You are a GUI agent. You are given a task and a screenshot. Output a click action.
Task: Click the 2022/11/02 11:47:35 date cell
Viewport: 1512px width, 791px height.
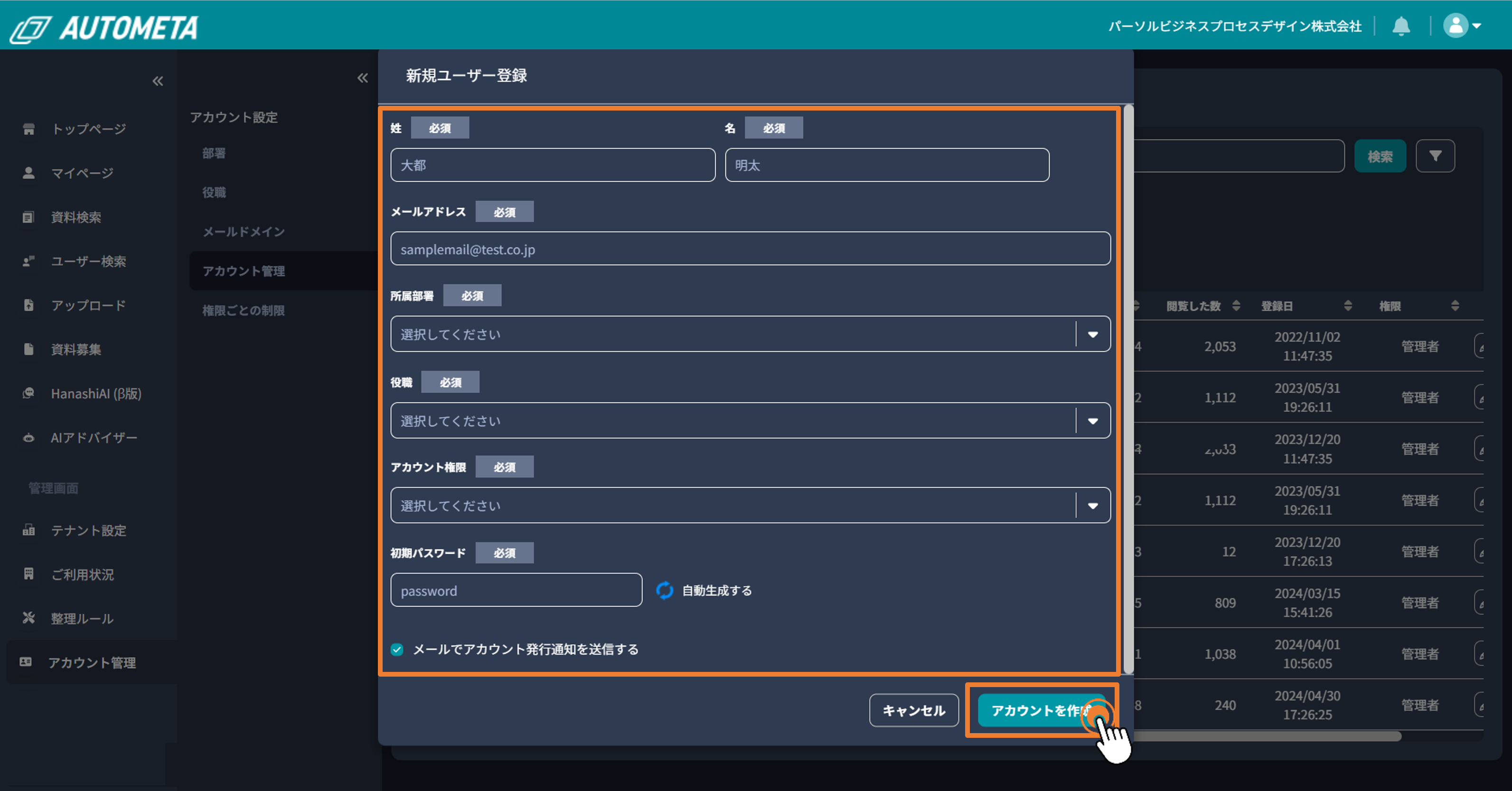[1307, 346]
